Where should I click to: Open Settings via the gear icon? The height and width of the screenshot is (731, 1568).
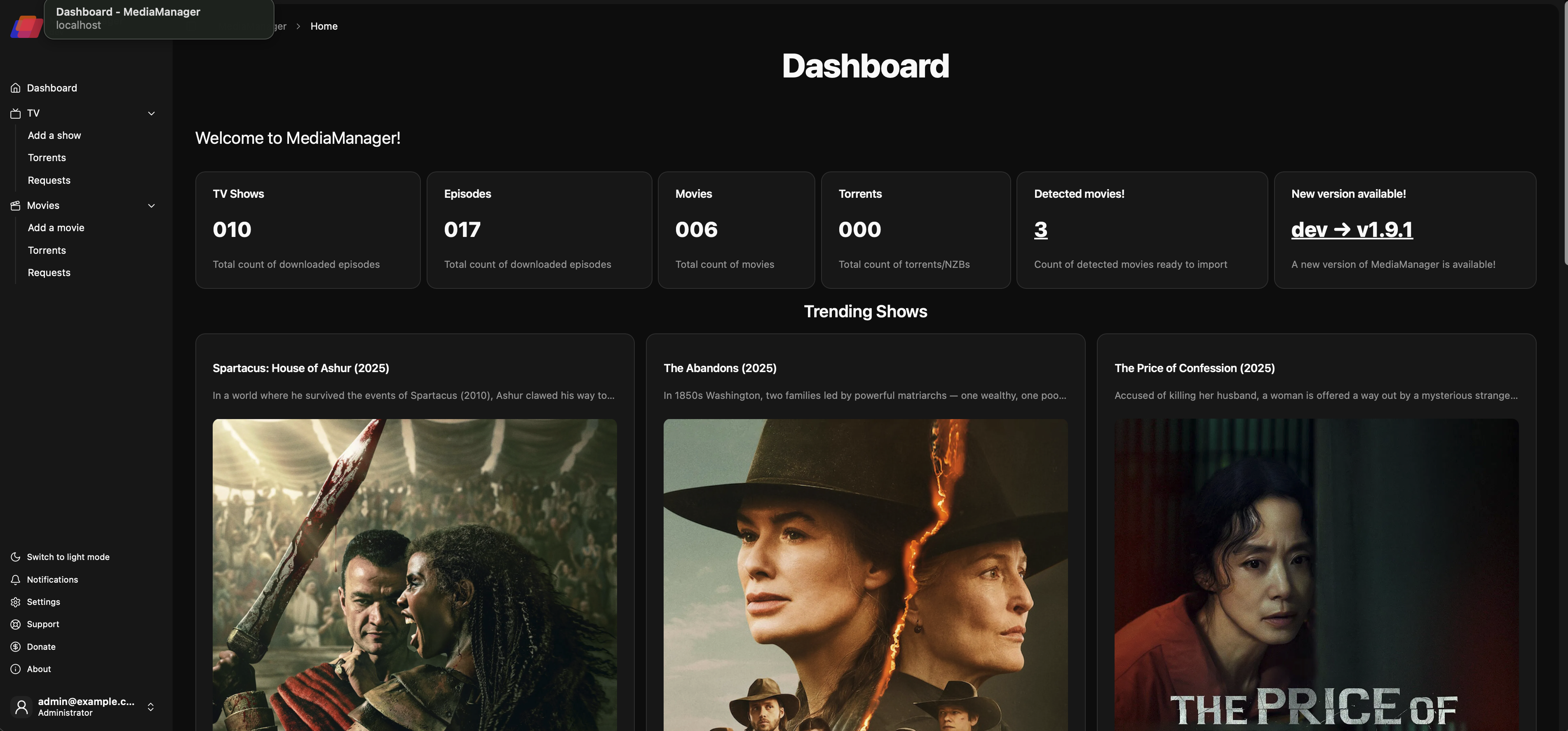point(16,602)
